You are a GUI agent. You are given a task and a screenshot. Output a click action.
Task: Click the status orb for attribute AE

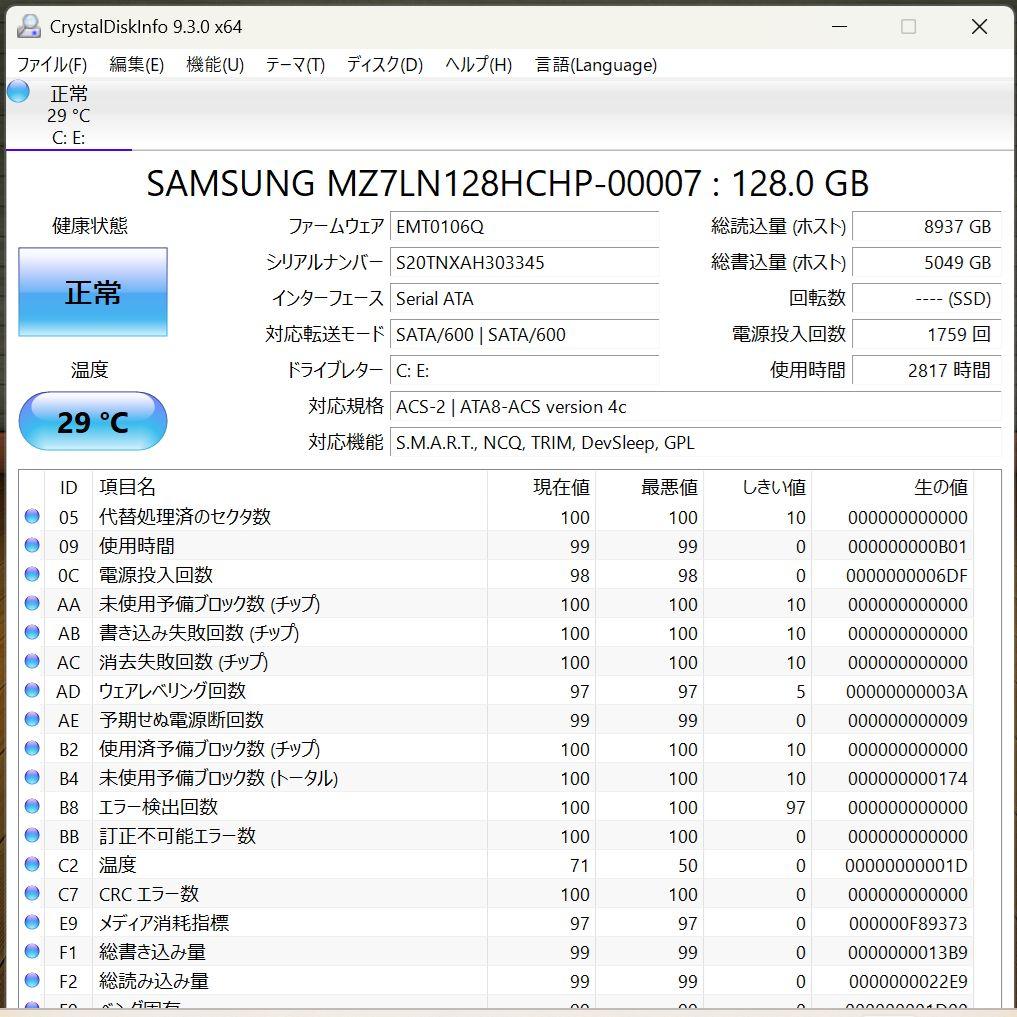[32, 719]
